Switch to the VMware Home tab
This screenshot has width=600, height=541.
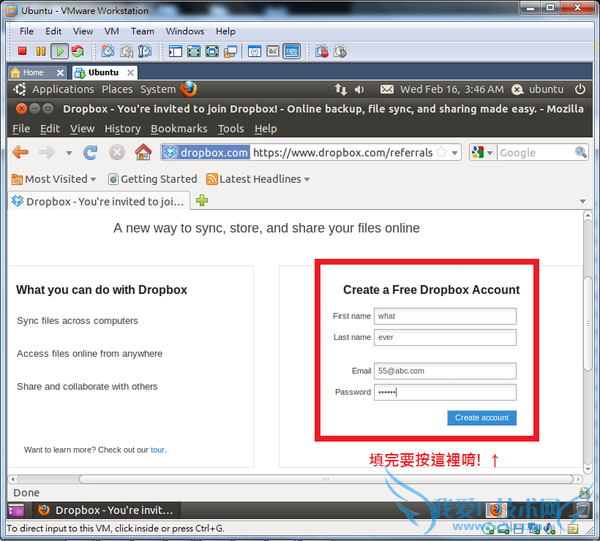pyautogui.click(x=33, y=72)
